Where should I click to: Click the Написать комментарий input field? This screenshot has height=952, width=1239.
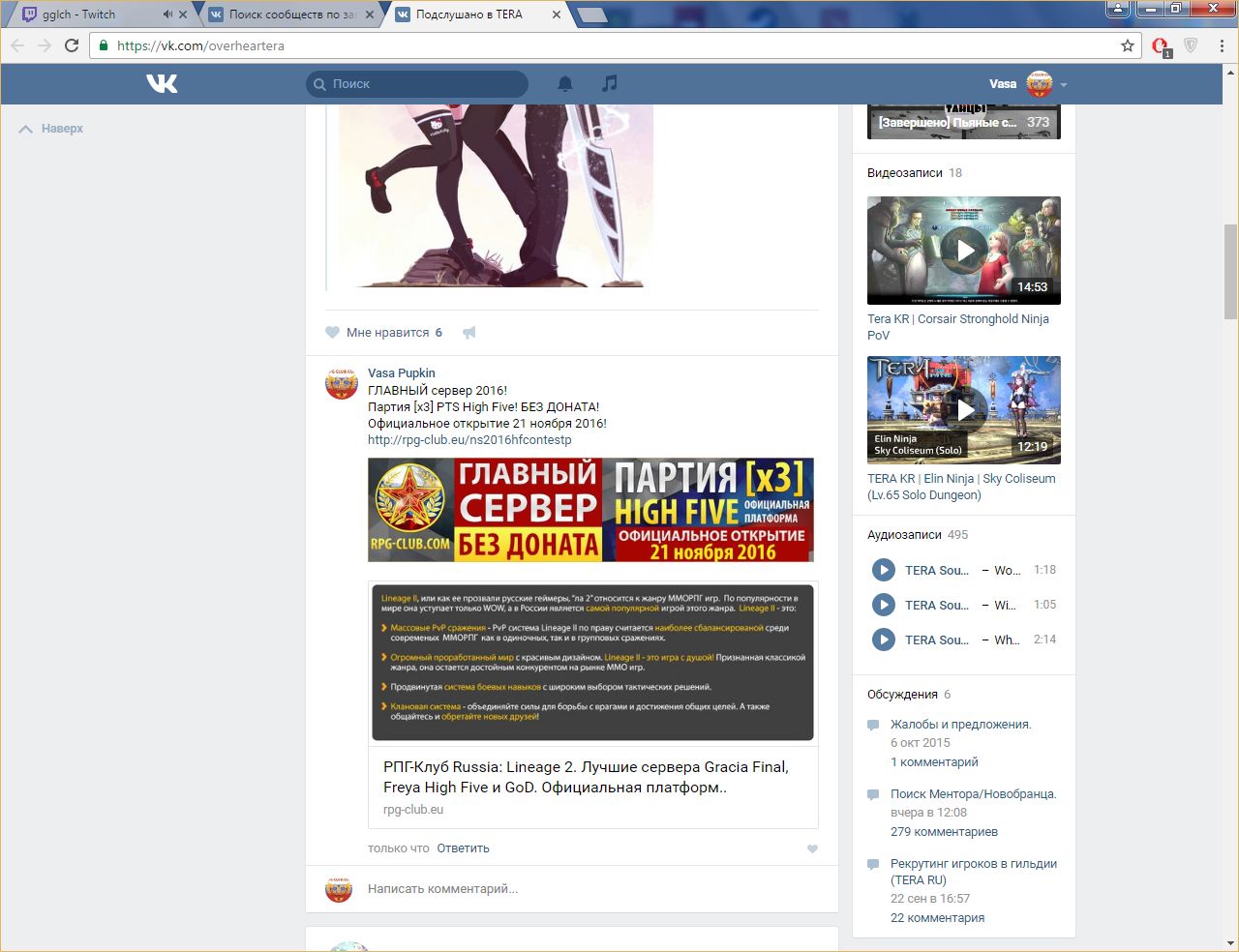[590, 889]
